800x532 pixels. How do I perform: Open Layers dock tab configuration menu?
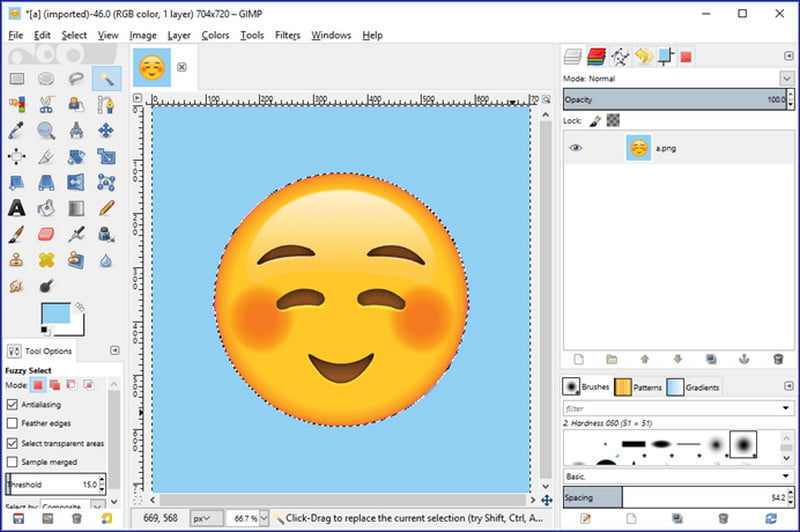[788, 56]
